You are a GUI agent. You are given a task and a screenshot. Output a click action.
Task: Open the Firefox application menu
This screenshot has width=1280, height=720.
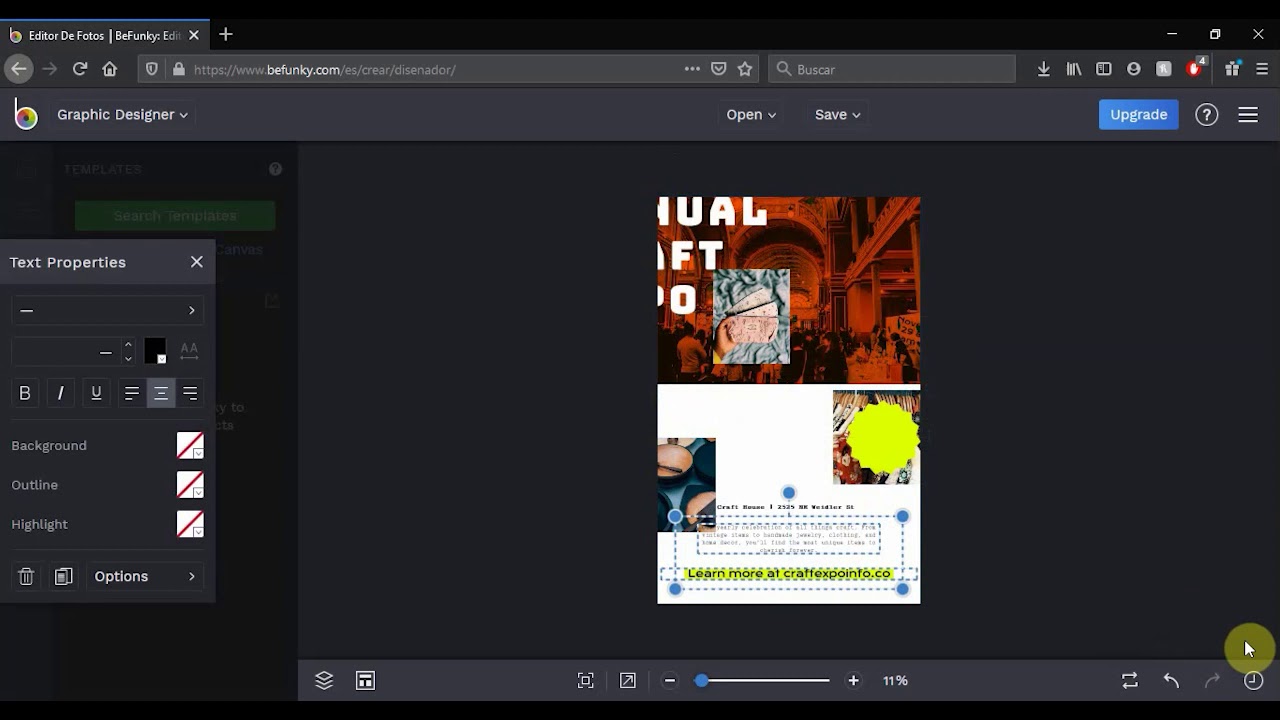1262,69
